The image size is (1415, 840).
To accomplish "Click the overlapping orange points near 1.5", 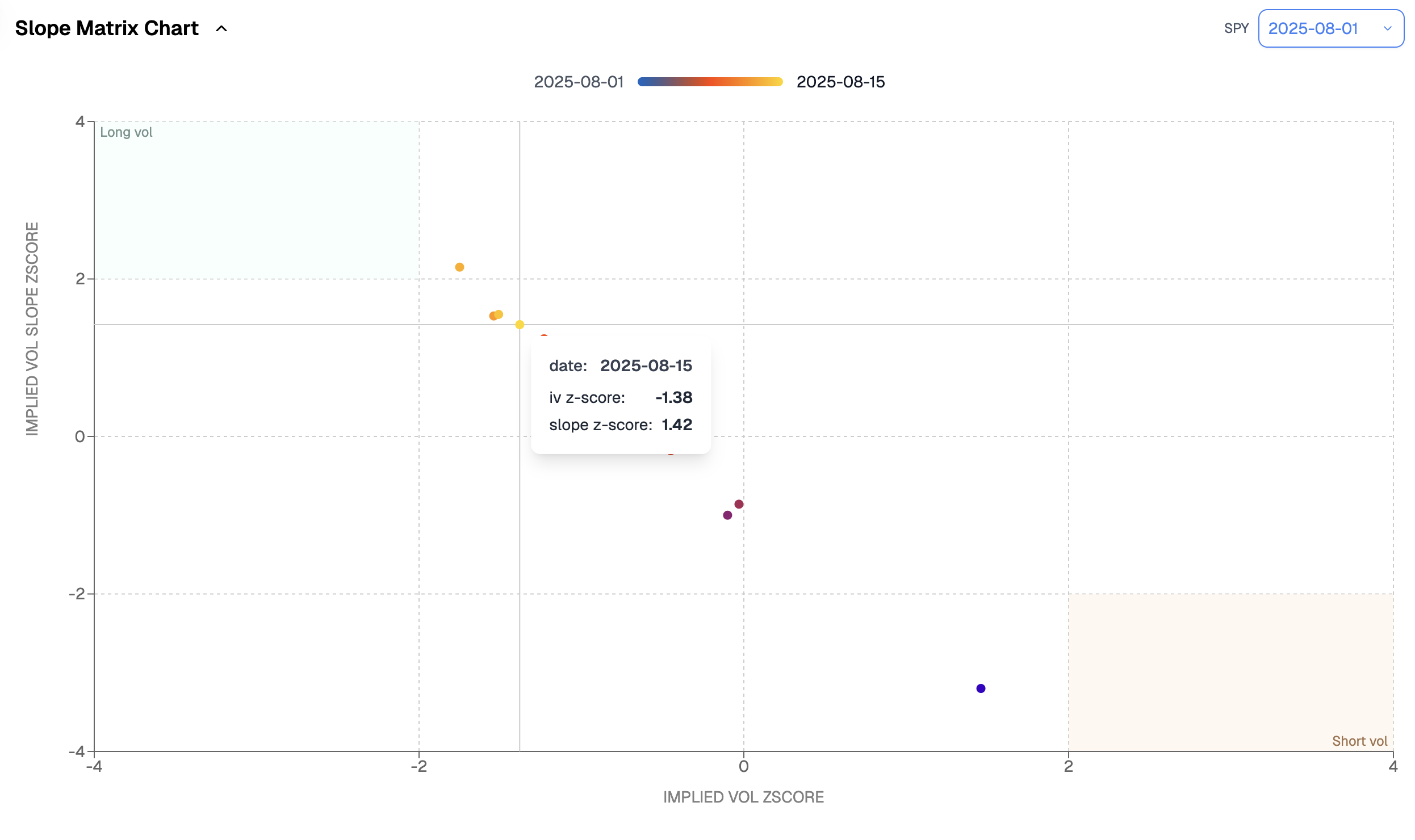I will coord(495,316).
